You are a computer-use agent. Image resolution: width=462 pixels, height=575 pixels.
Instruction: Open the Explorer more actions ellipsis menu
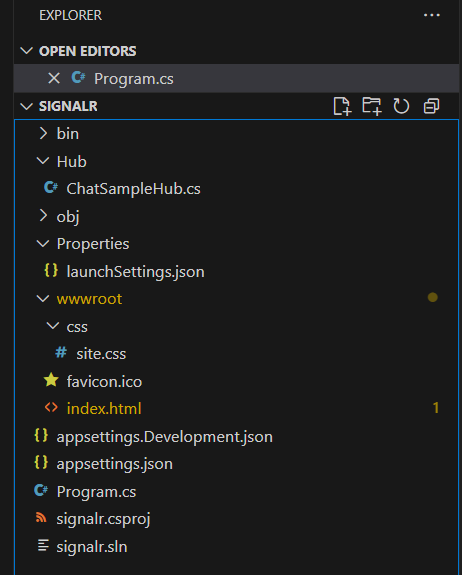pos(432,15)
